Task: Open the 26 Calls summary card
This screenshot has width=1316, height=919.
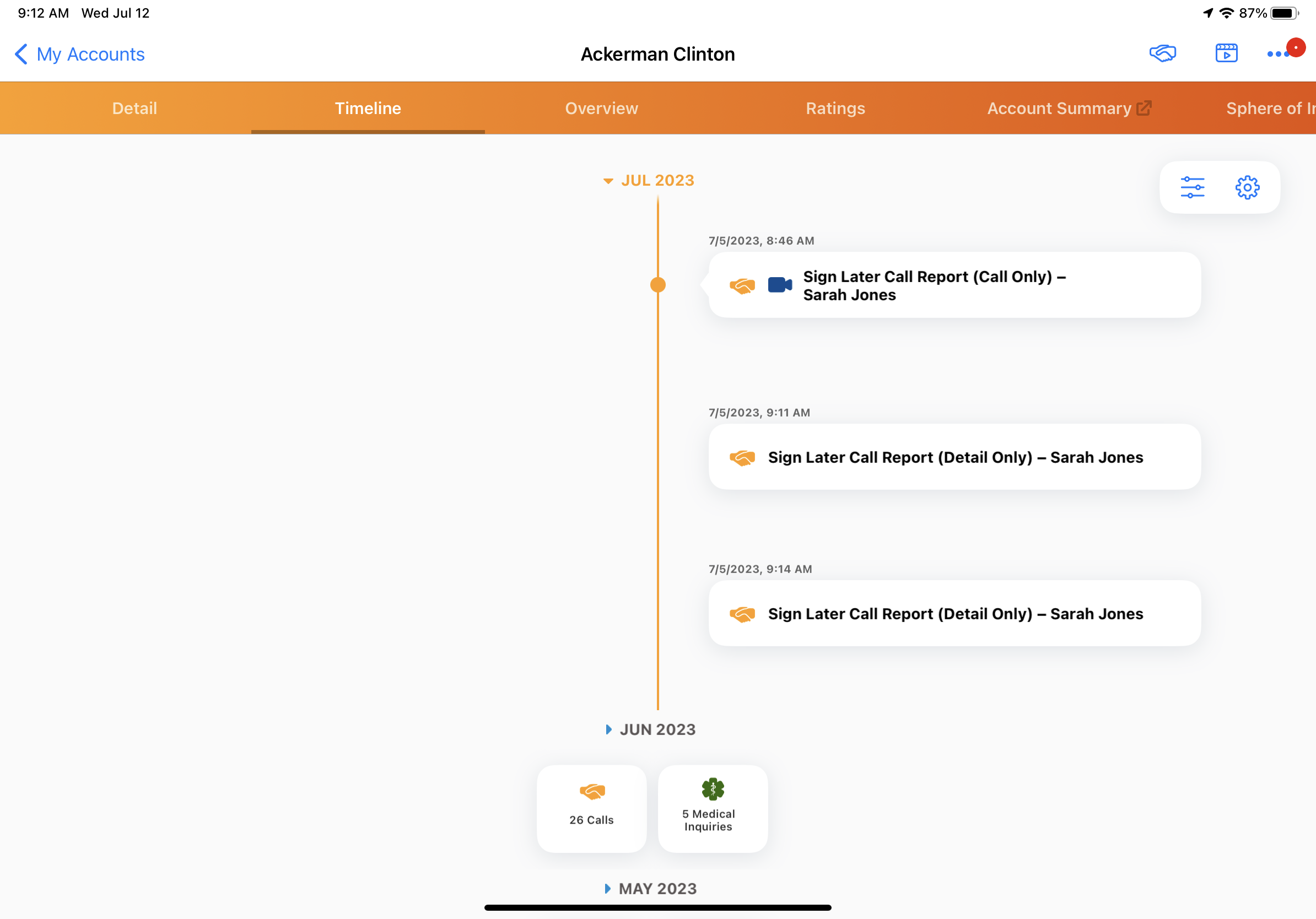Action: 591,808
